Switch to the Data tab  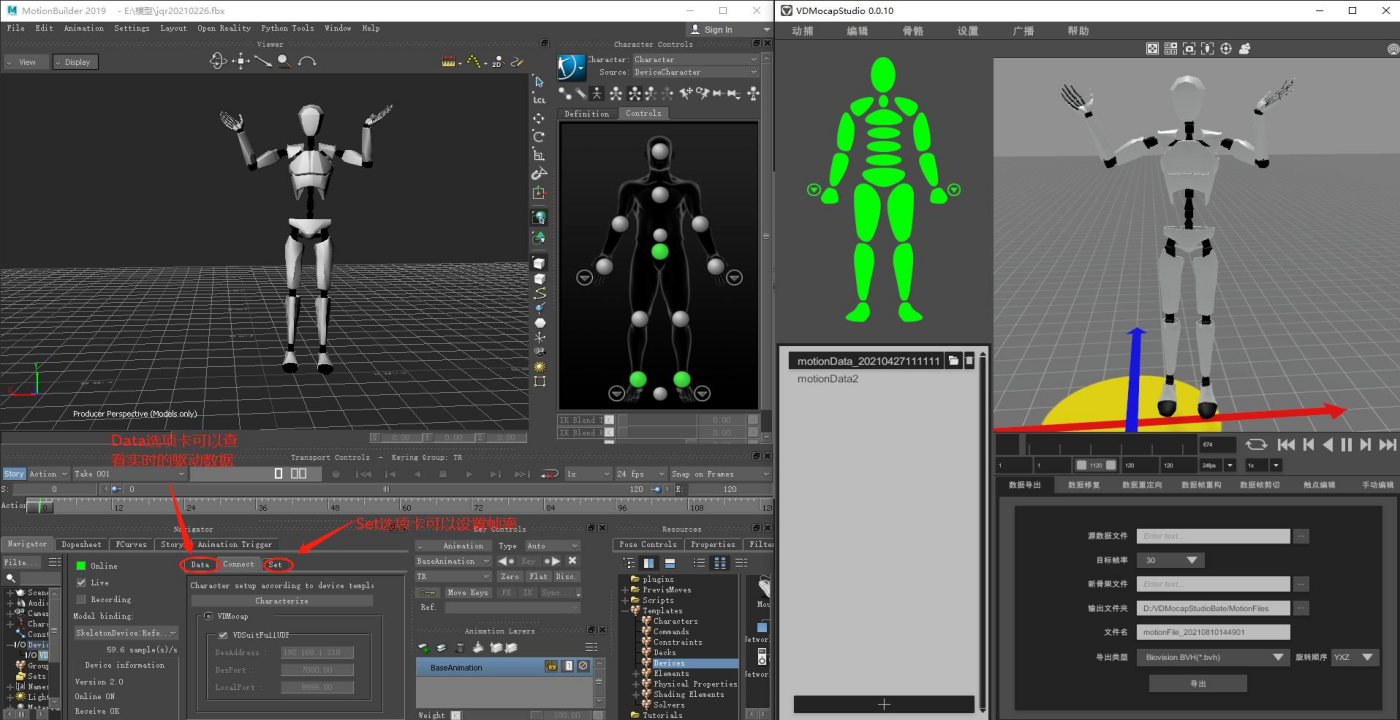[x=200, y=564]
